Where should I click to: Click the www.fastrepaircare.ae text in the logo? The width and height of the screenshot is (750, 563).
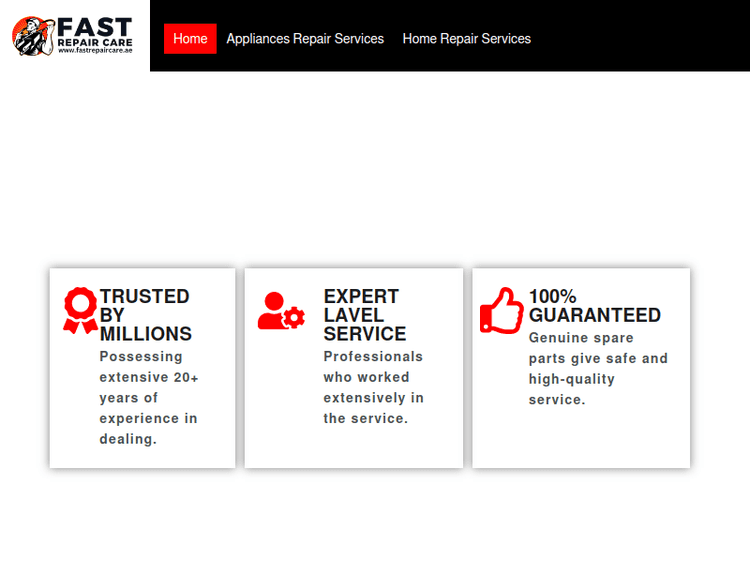tap(94, 51)
